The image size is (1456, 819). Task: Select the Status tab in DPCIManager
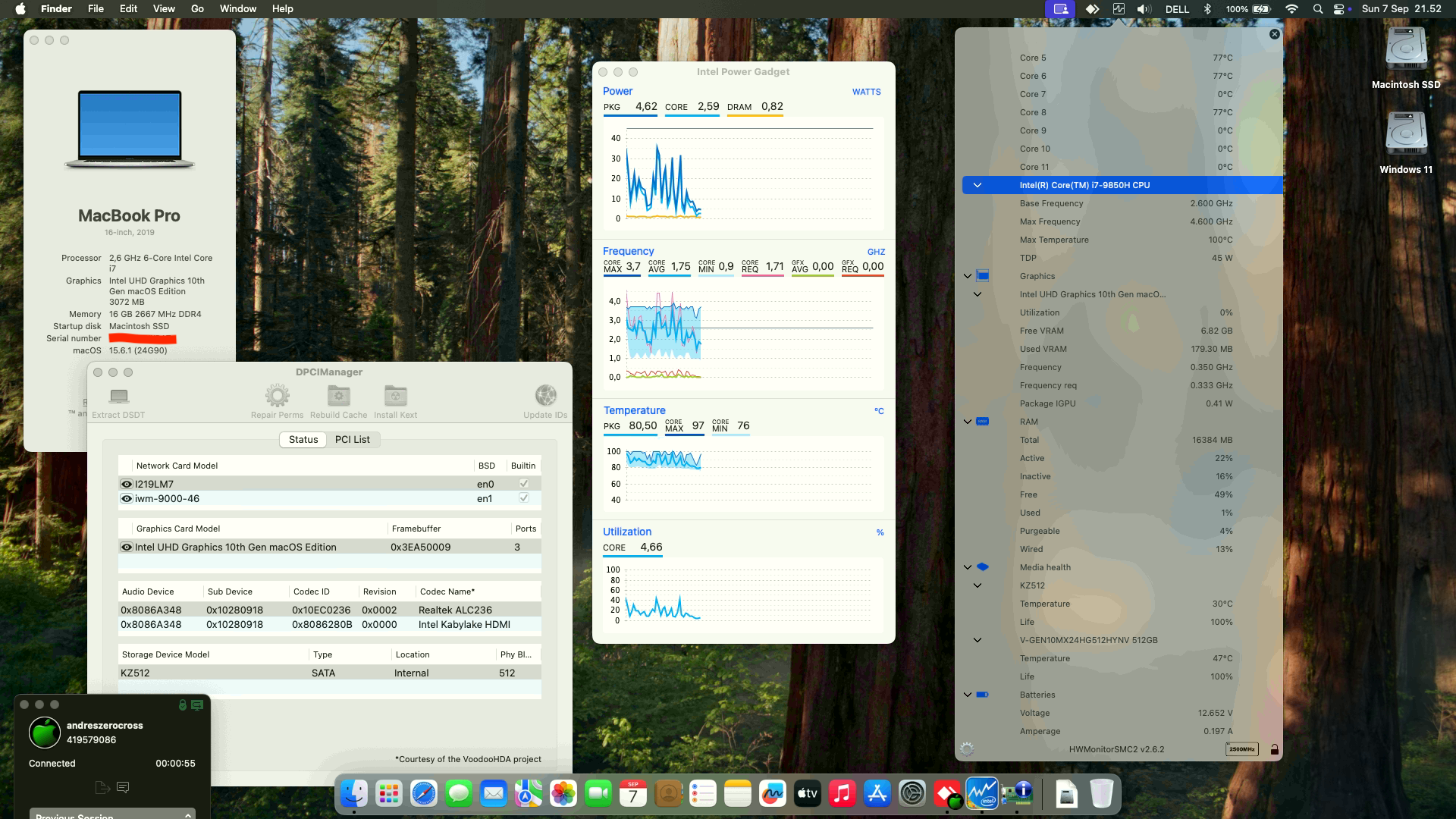tap(303, 440)
